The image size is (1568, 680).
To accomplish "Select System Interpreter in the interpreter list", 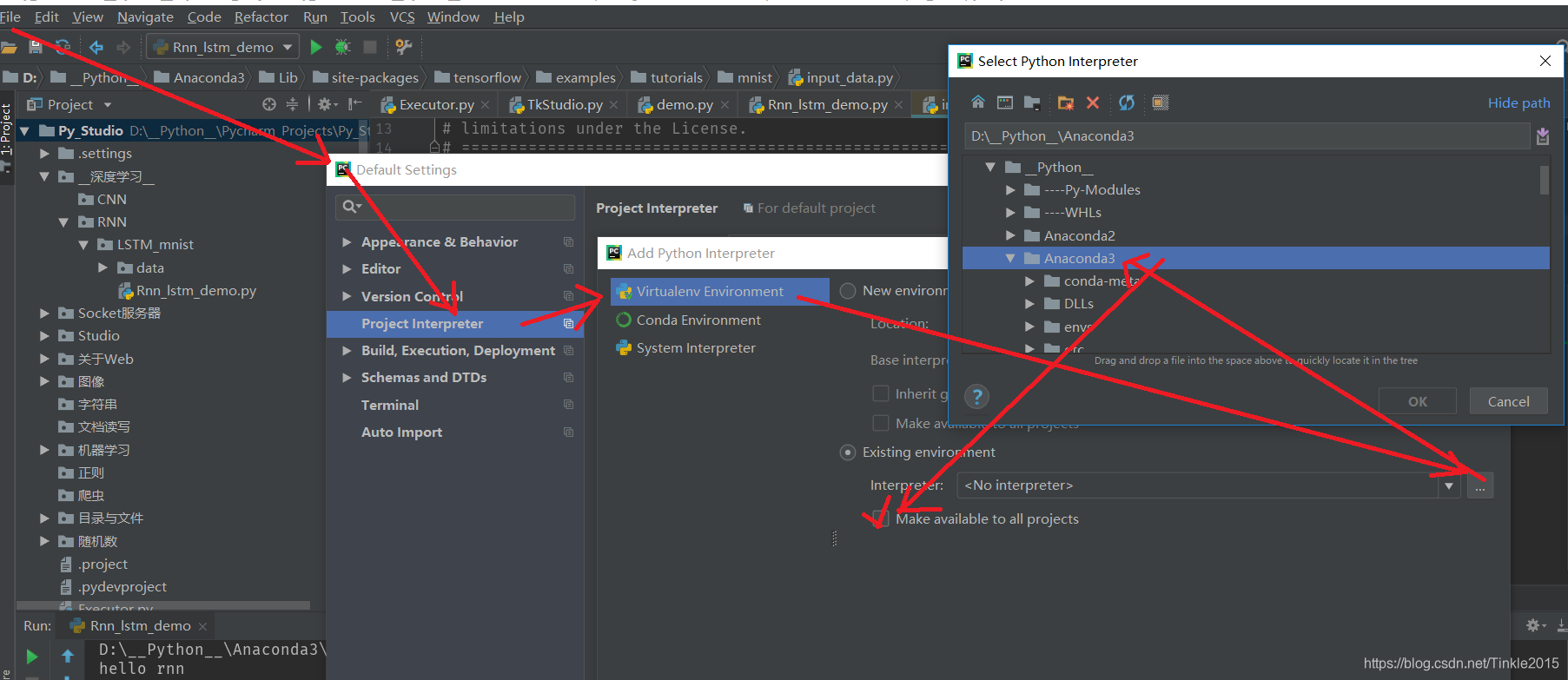I will pyautogui.click(x=696, y=348).
